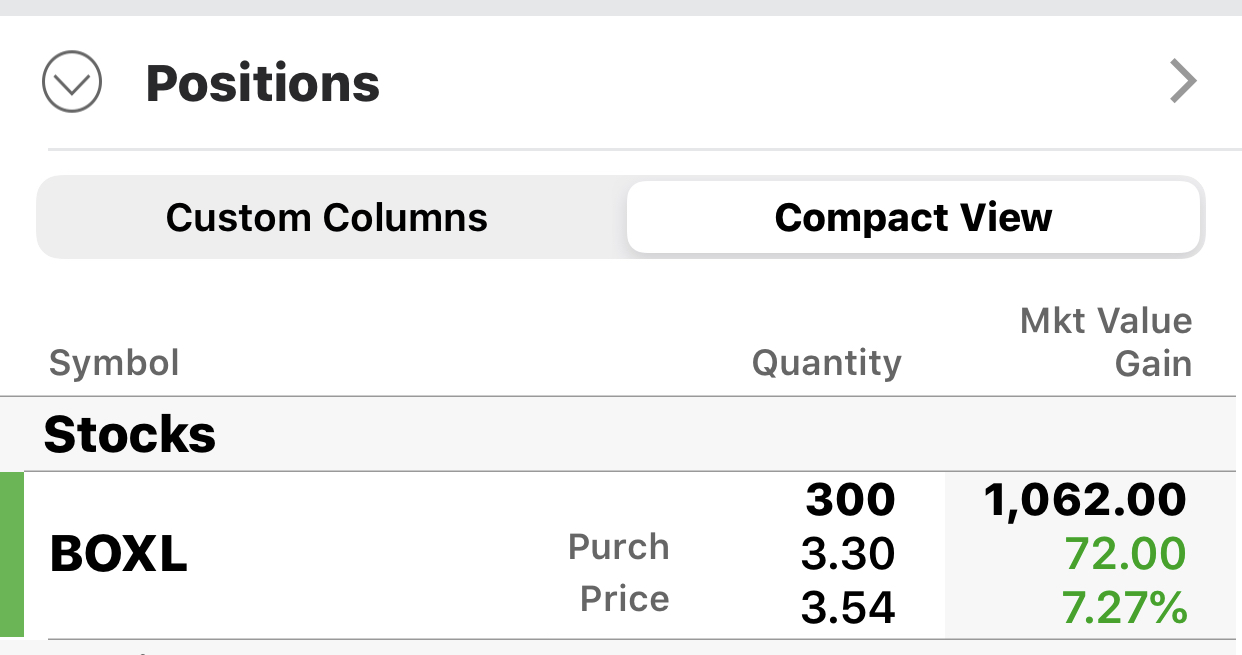
Task: Click the BOXL current price 3.54
Action: (x=848, y=607)
